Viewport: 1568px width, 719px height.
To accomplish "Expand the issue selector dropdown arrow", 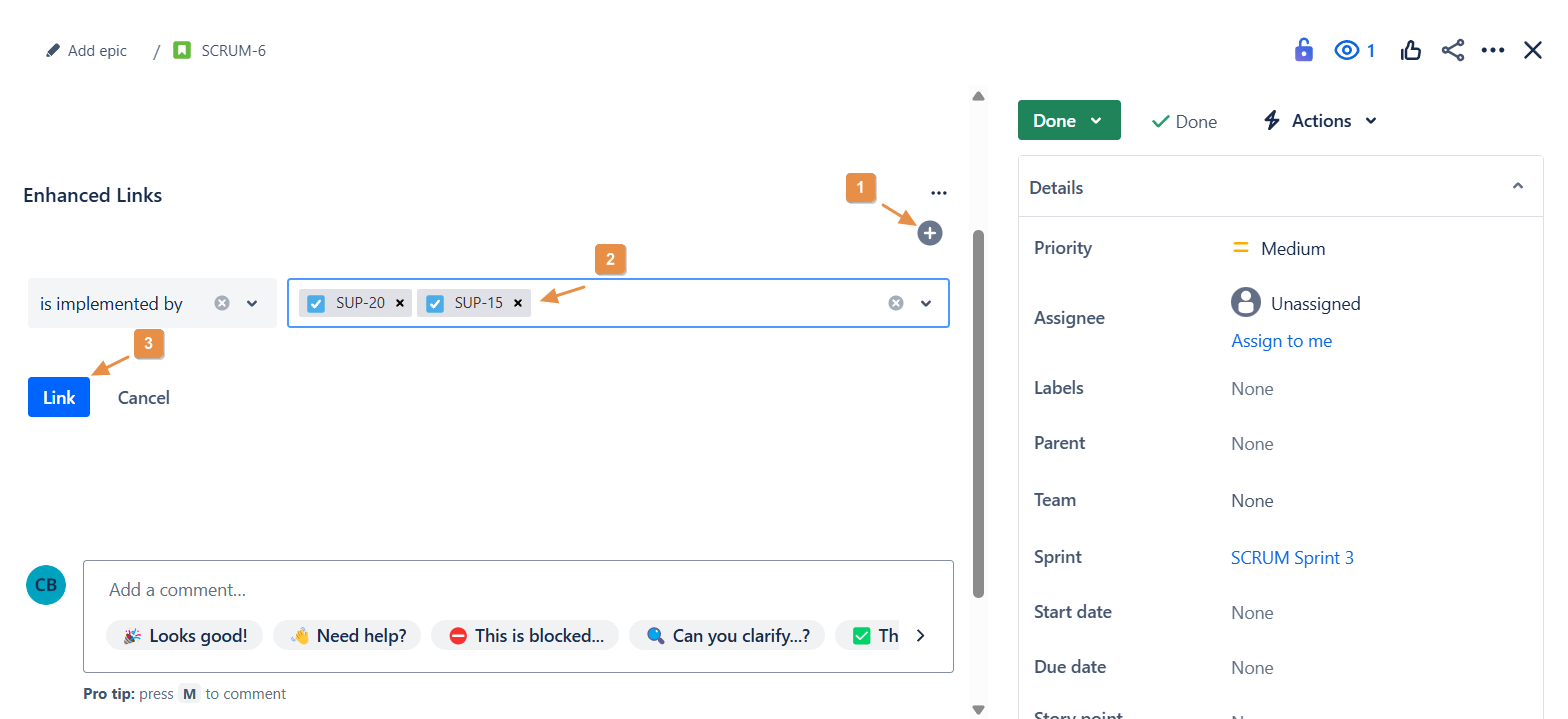I will click(926, 303).
